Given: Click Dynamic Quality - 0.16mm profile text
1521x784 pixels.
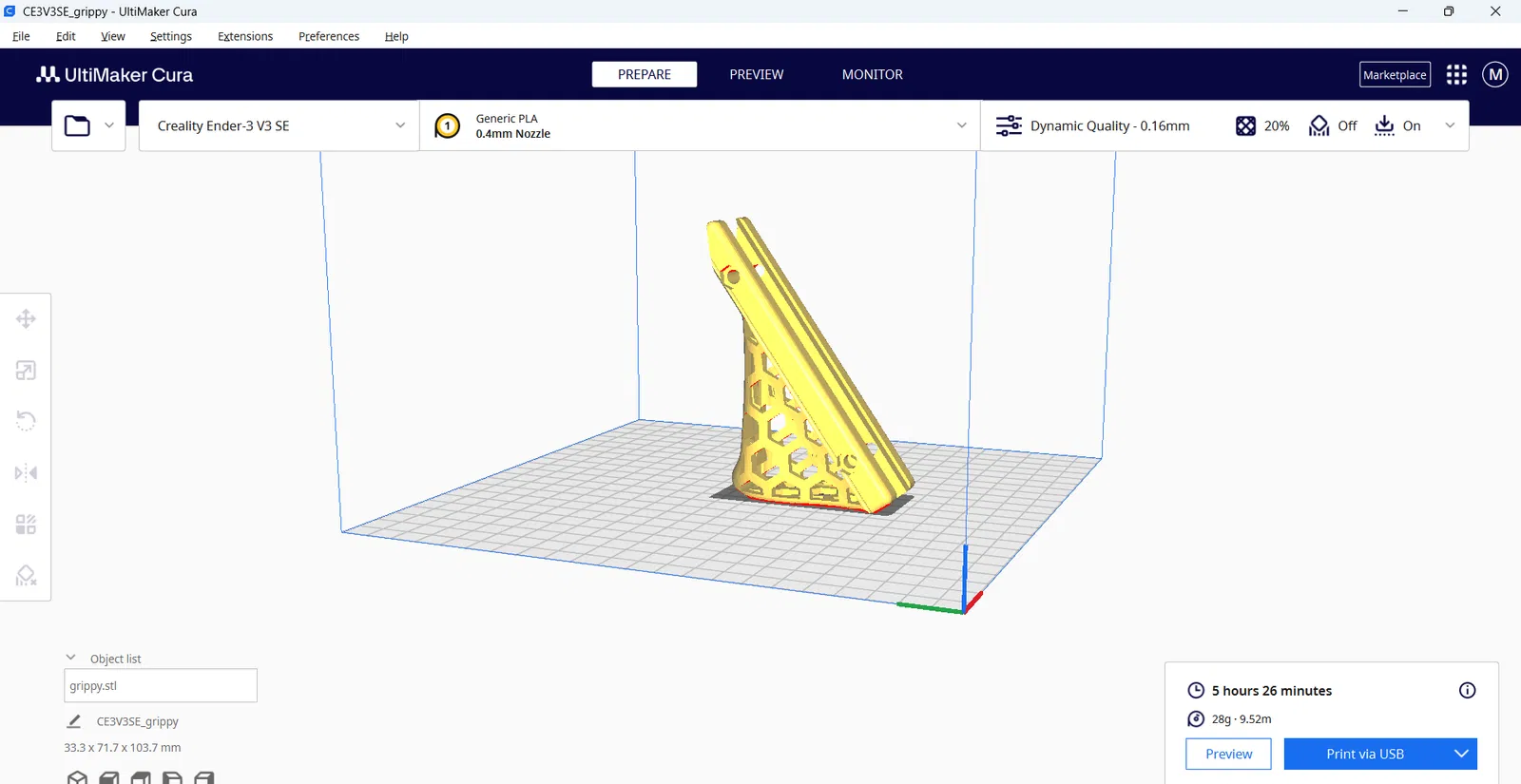Looking at the screenshot, I should click(1110, 125).
